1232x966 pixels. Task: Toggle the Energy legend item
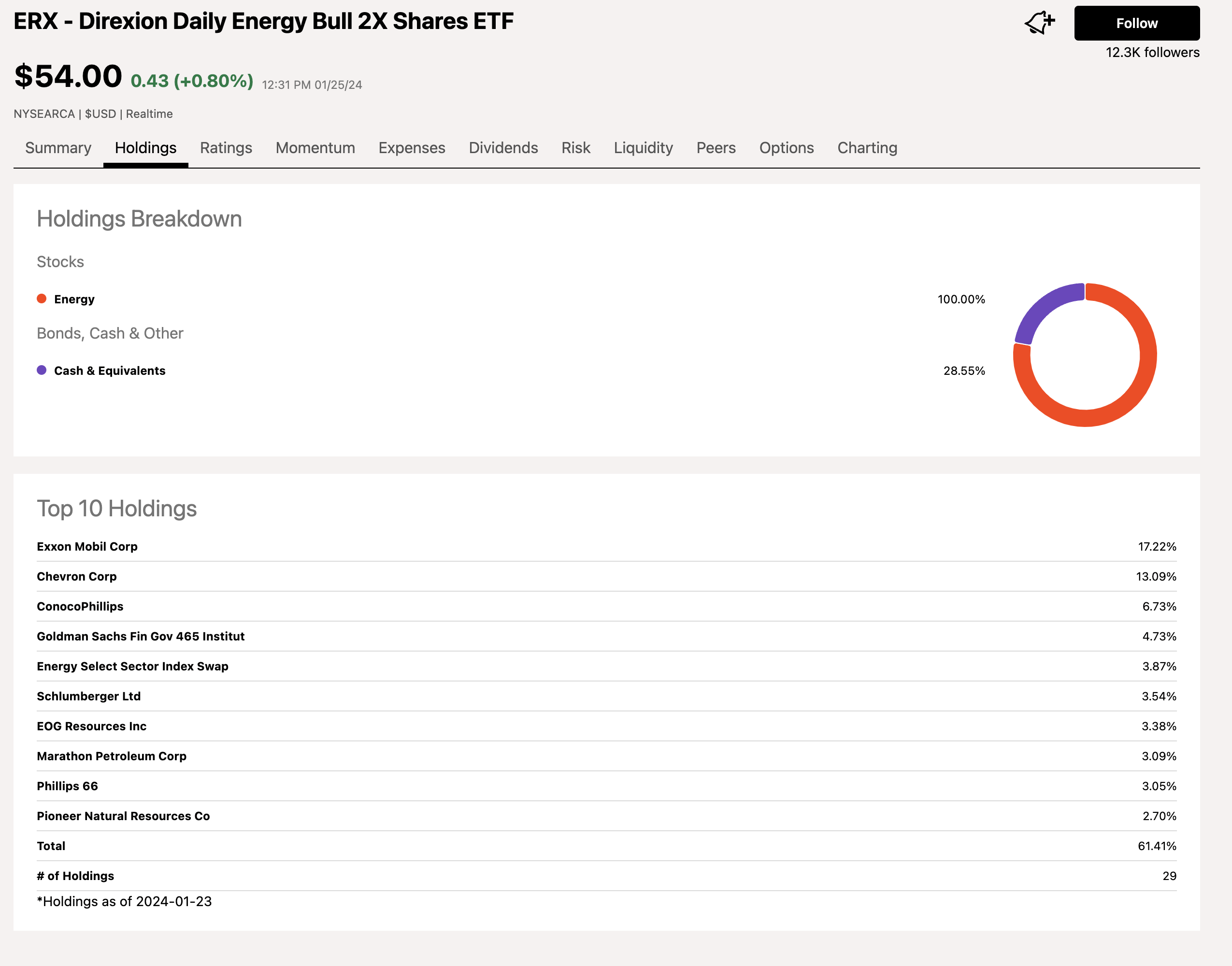click(73, 298)
